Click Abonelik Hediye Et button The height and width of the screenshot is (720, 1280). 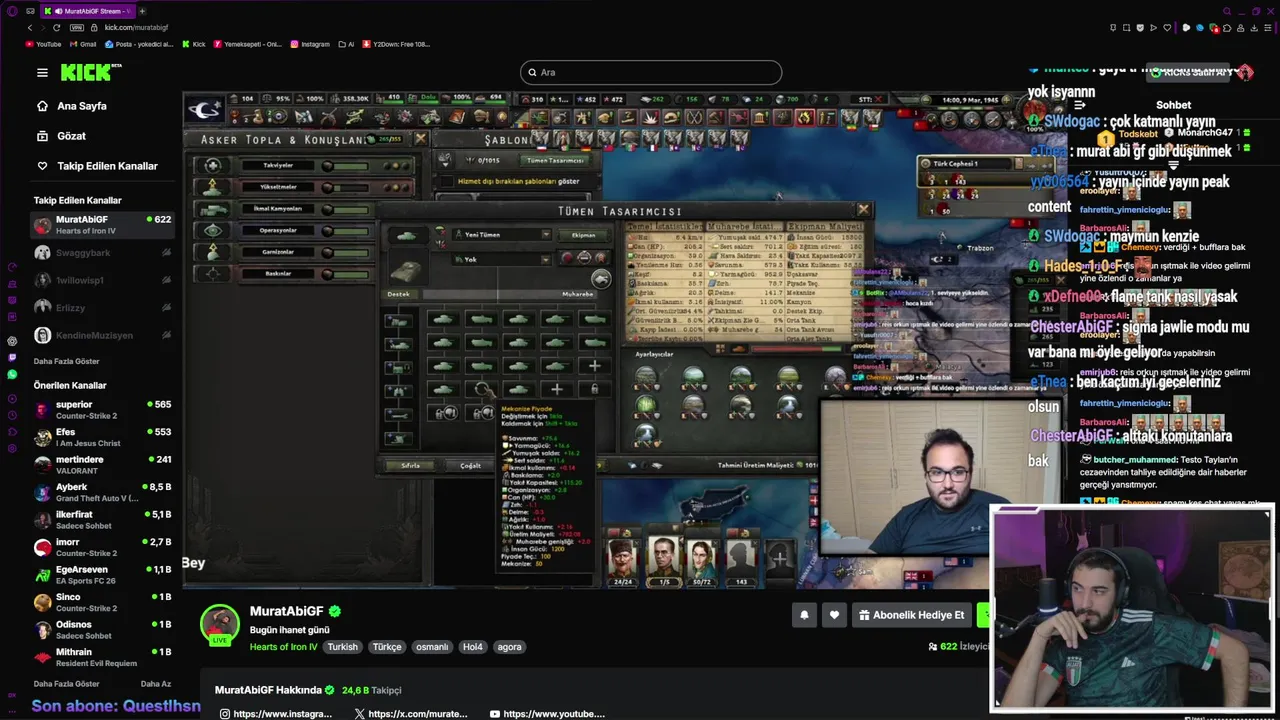tap(912, 615)
